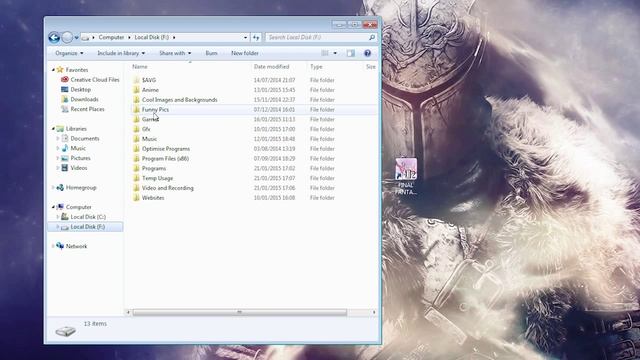Viewport: 640px width, 360px height.
Task: Open the view options dropdown arrow
Action: pyautogui.click(x=335, y=53)
